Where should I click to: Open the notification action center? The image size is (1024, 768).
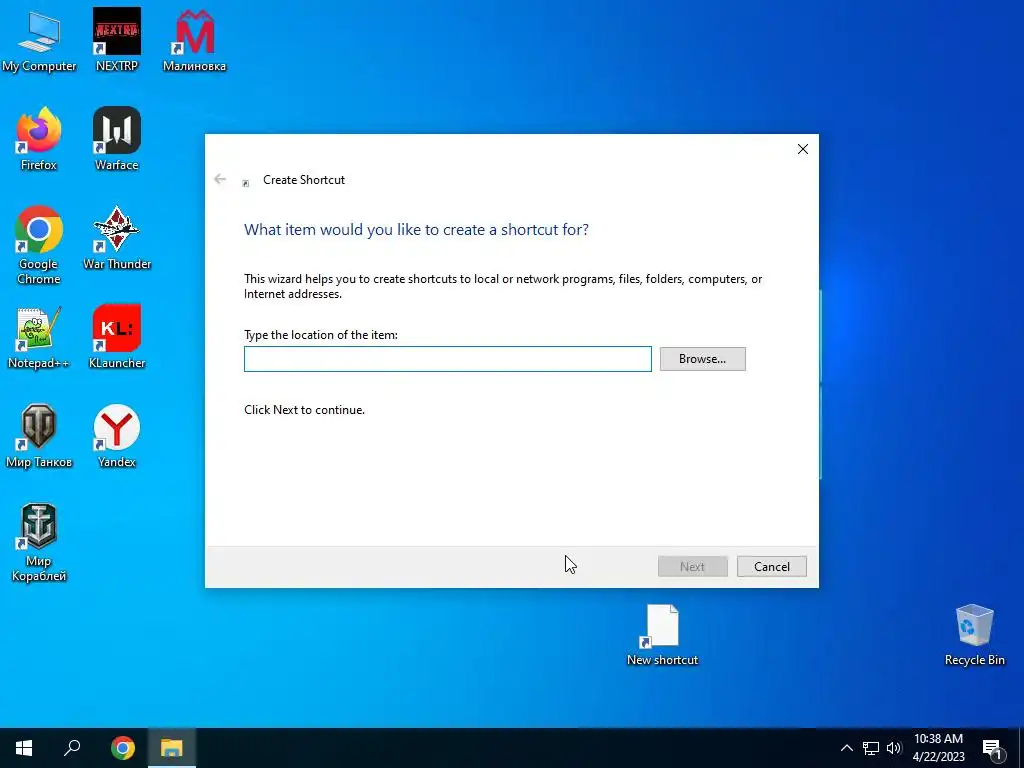pos(992,748)
